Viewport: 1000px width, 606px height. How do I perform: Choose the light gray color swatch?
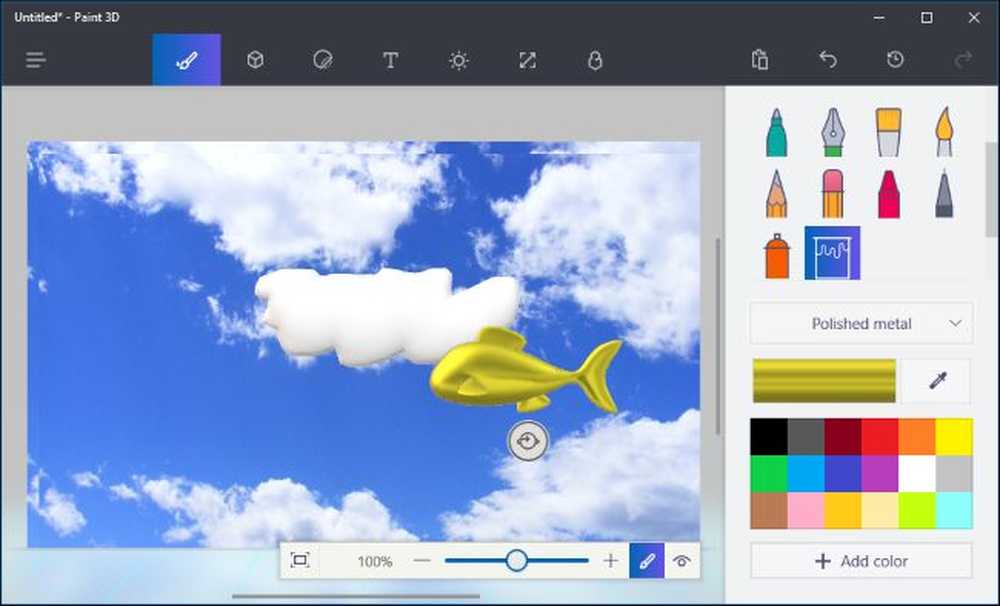[x=954, y=474]
